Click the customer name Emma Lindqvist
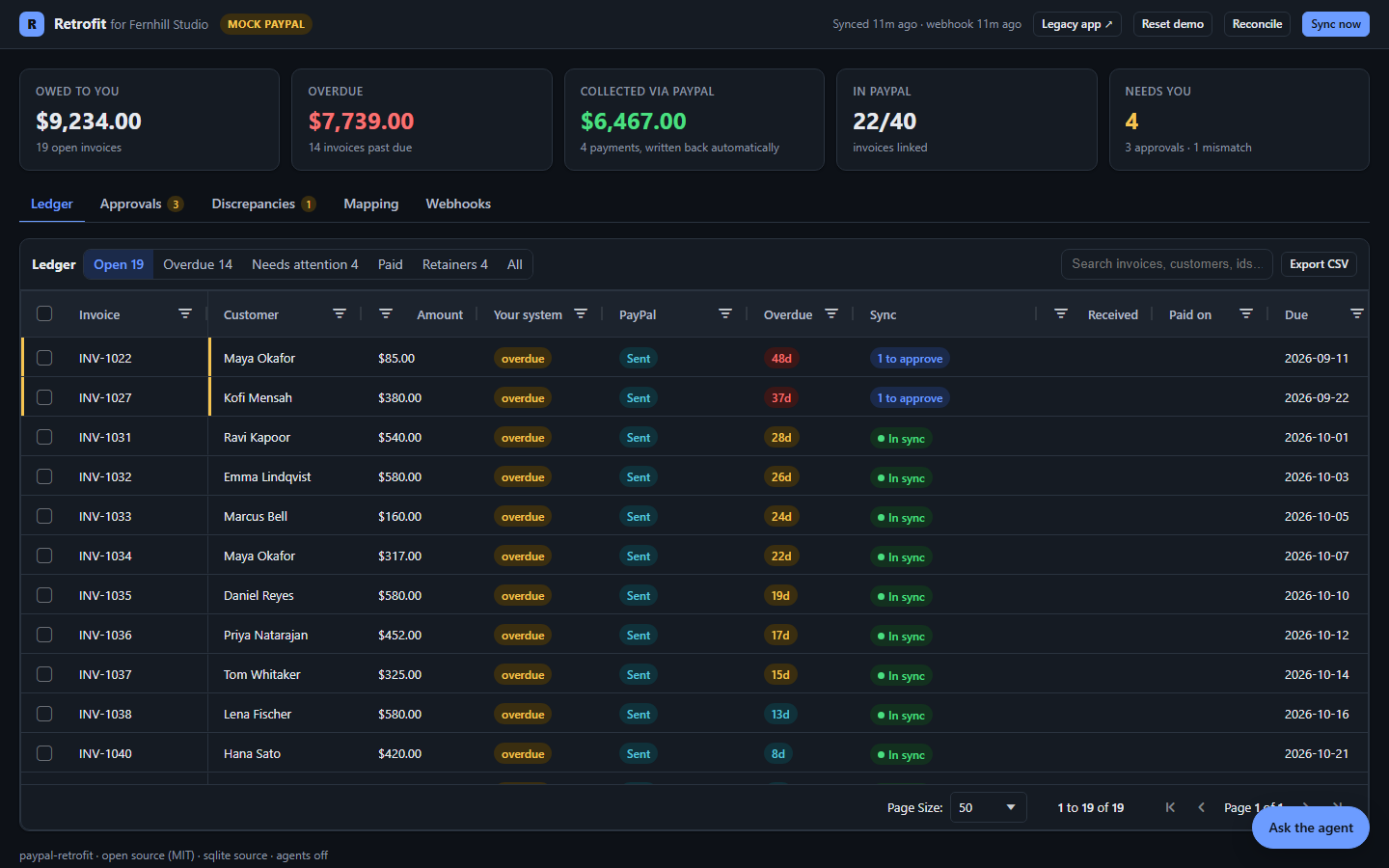 (x=267, y=476)
